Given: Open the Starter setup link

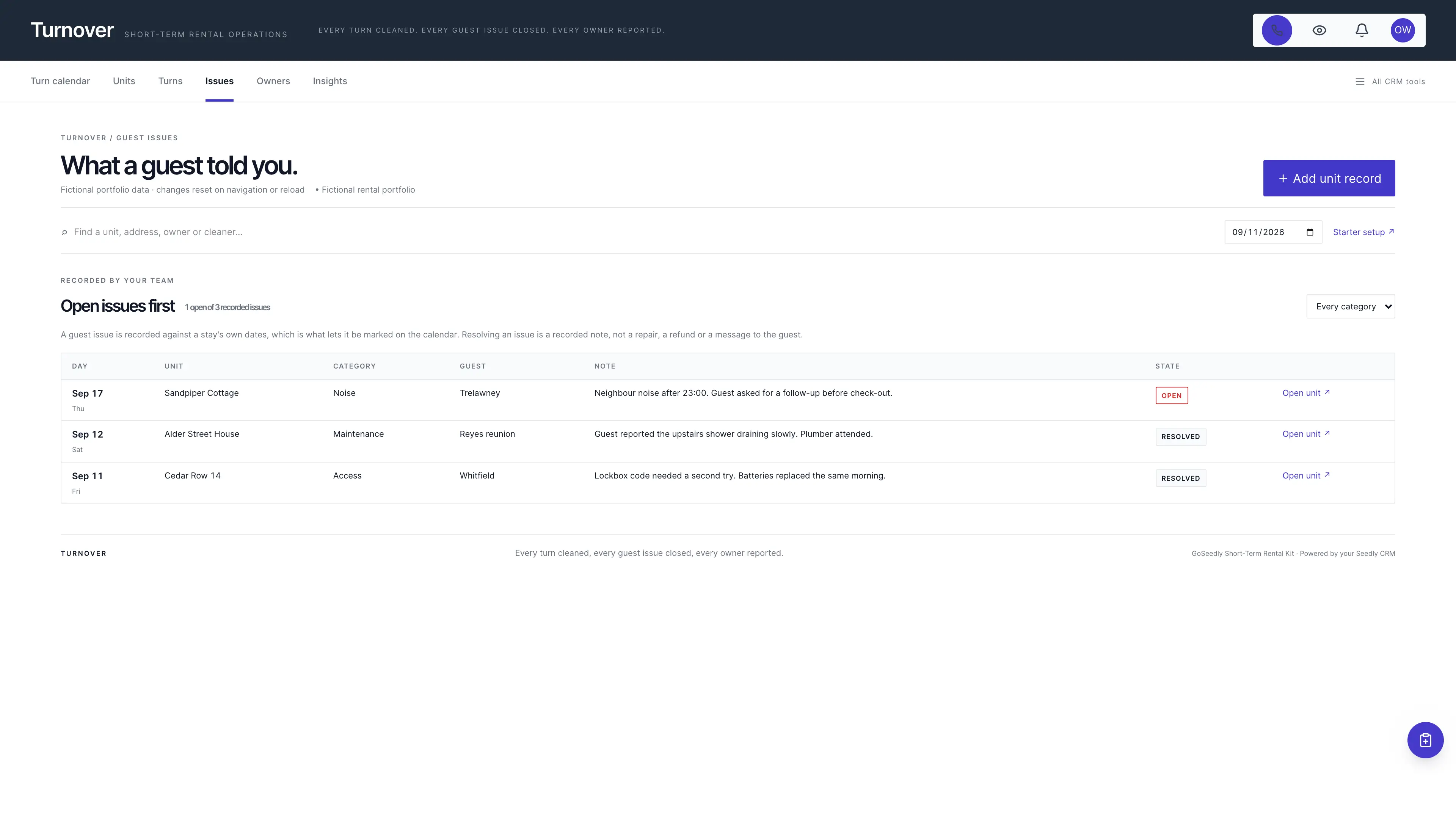Looking at the screenshot, I should click(1363, 232).
